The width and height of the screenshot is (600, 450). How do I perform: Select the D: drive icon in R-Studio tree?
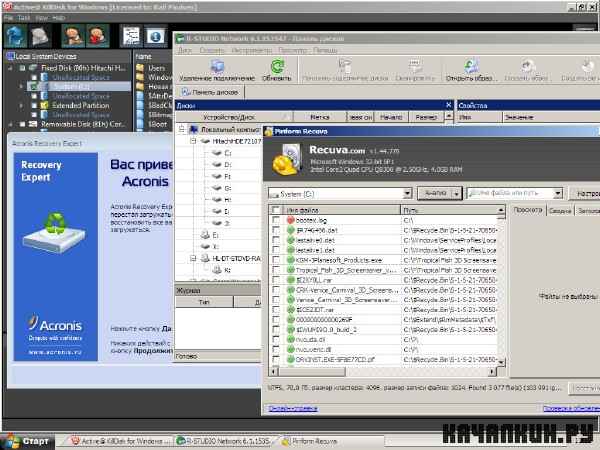[x=217, y=165]
